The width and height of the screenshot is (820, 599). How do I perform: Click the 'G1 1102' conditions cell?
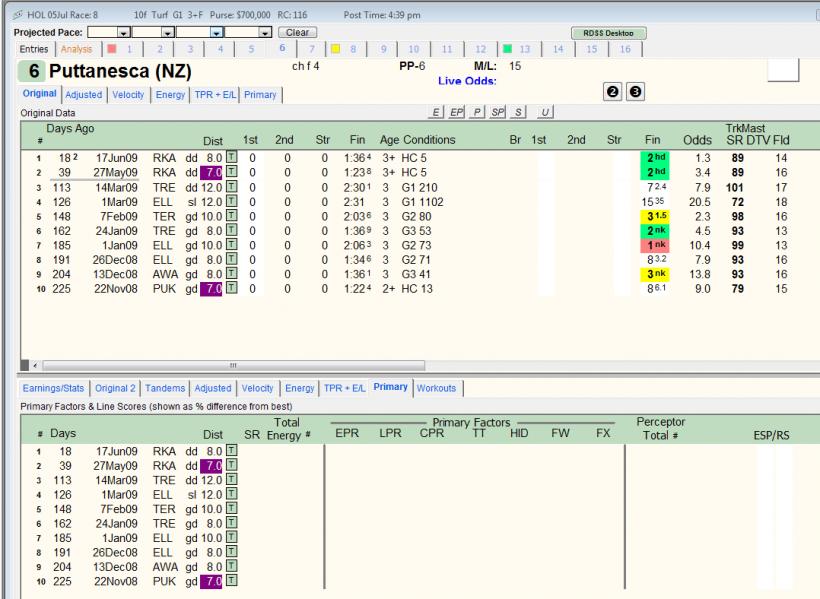(422, 202)
